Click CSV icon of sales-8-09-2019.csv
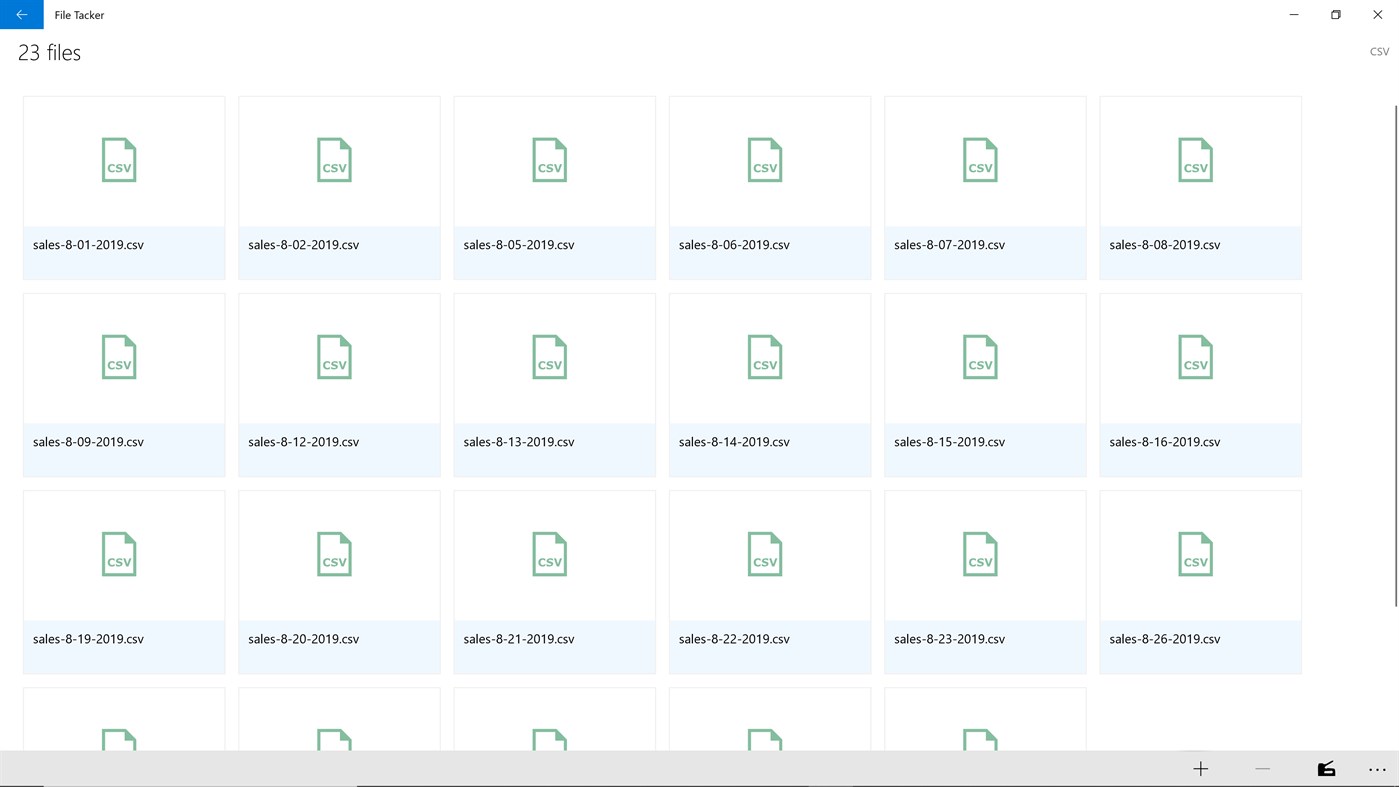 [x=119, y=357]
